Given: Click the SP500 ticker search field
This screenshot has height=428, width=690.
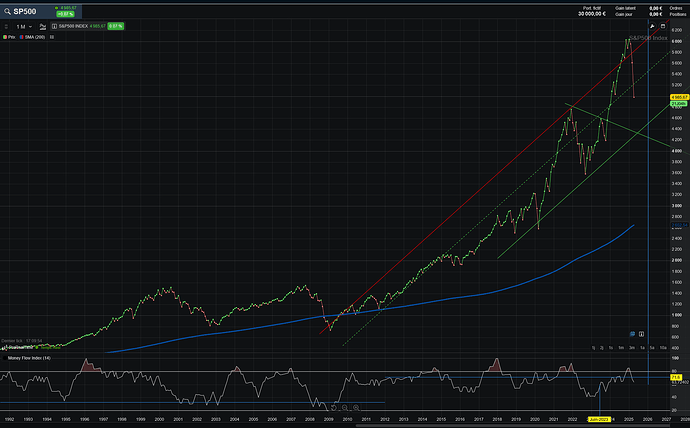Looking at the screenshot, I should (40, 11).
